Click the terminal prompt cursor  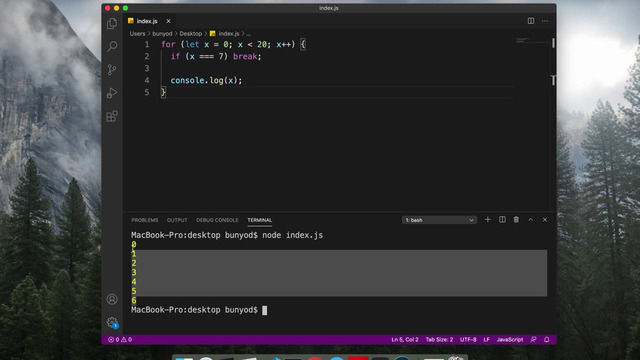(x=264, y=310)
